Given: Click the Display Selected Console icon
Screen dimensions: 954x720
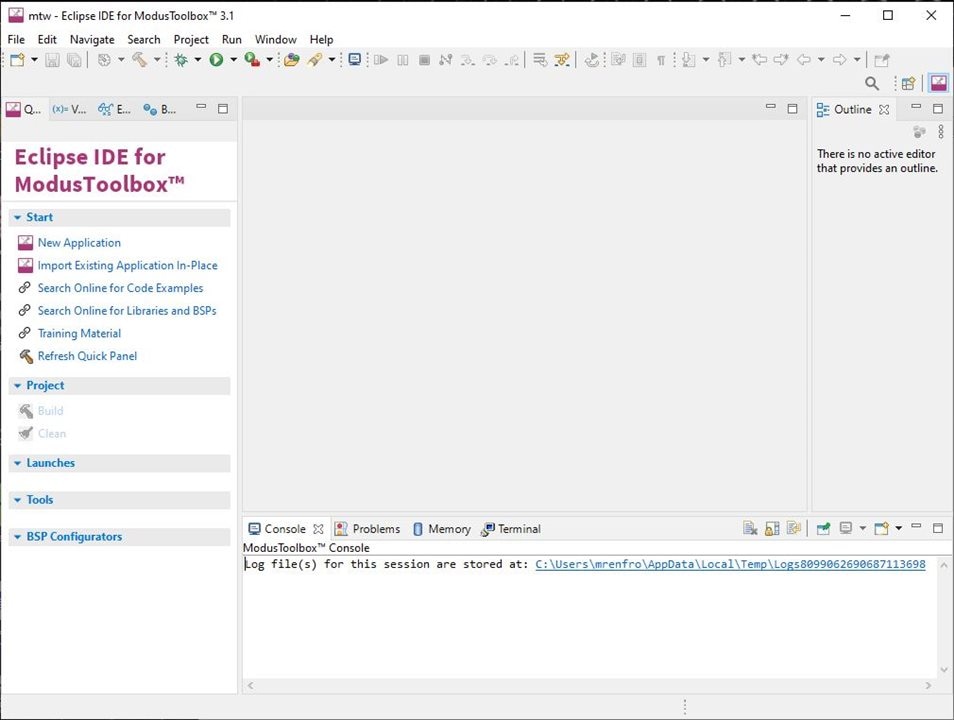Looking at the screenshot, I should (846, 528).
